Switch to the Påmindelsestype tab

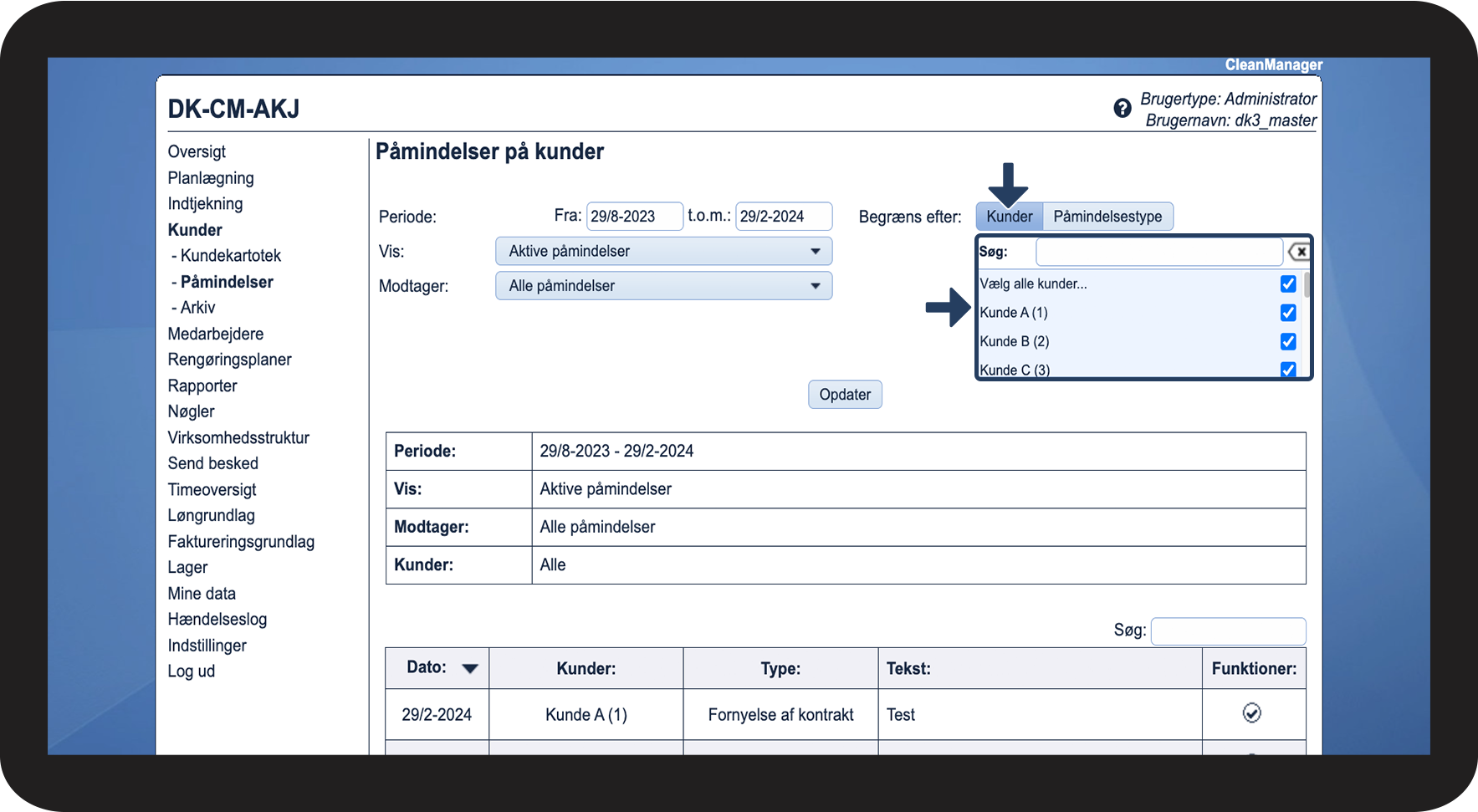[x=1107, y=217]
